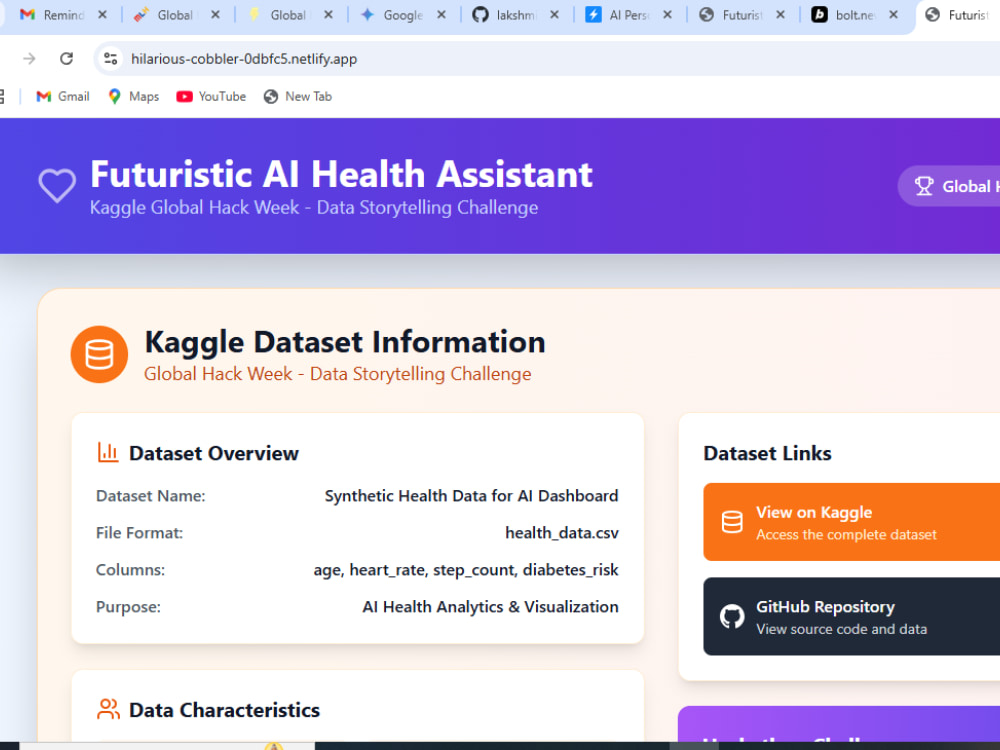Image resolution: width=1000 pixels, height=750 pixels.
Task: Close the Google tab
Action: 441,15
